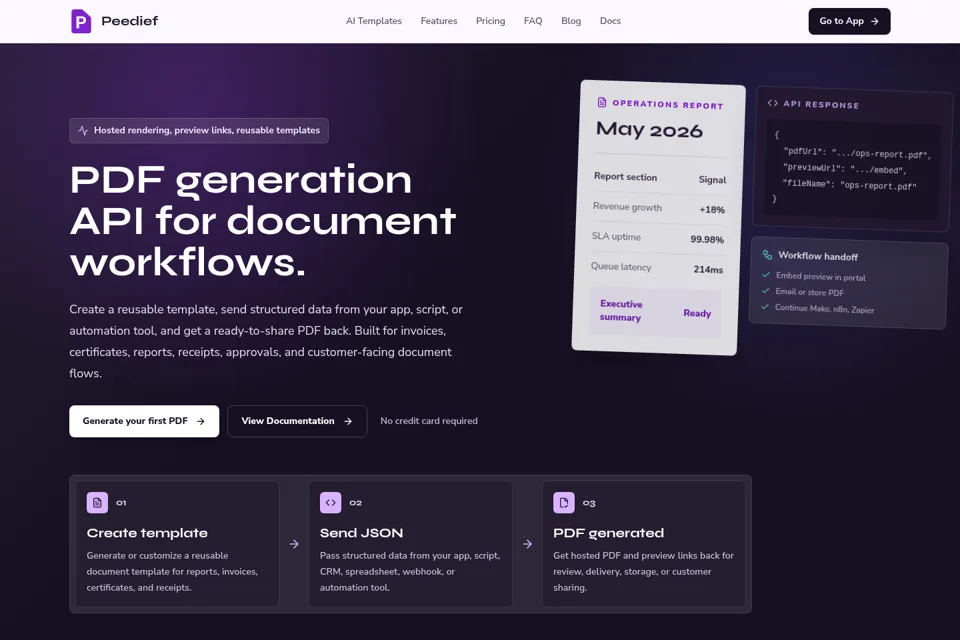Click the 02 step number label
The height and width of the screenshot is (640, 960).
pyautogui.click(x=355, y=503)
